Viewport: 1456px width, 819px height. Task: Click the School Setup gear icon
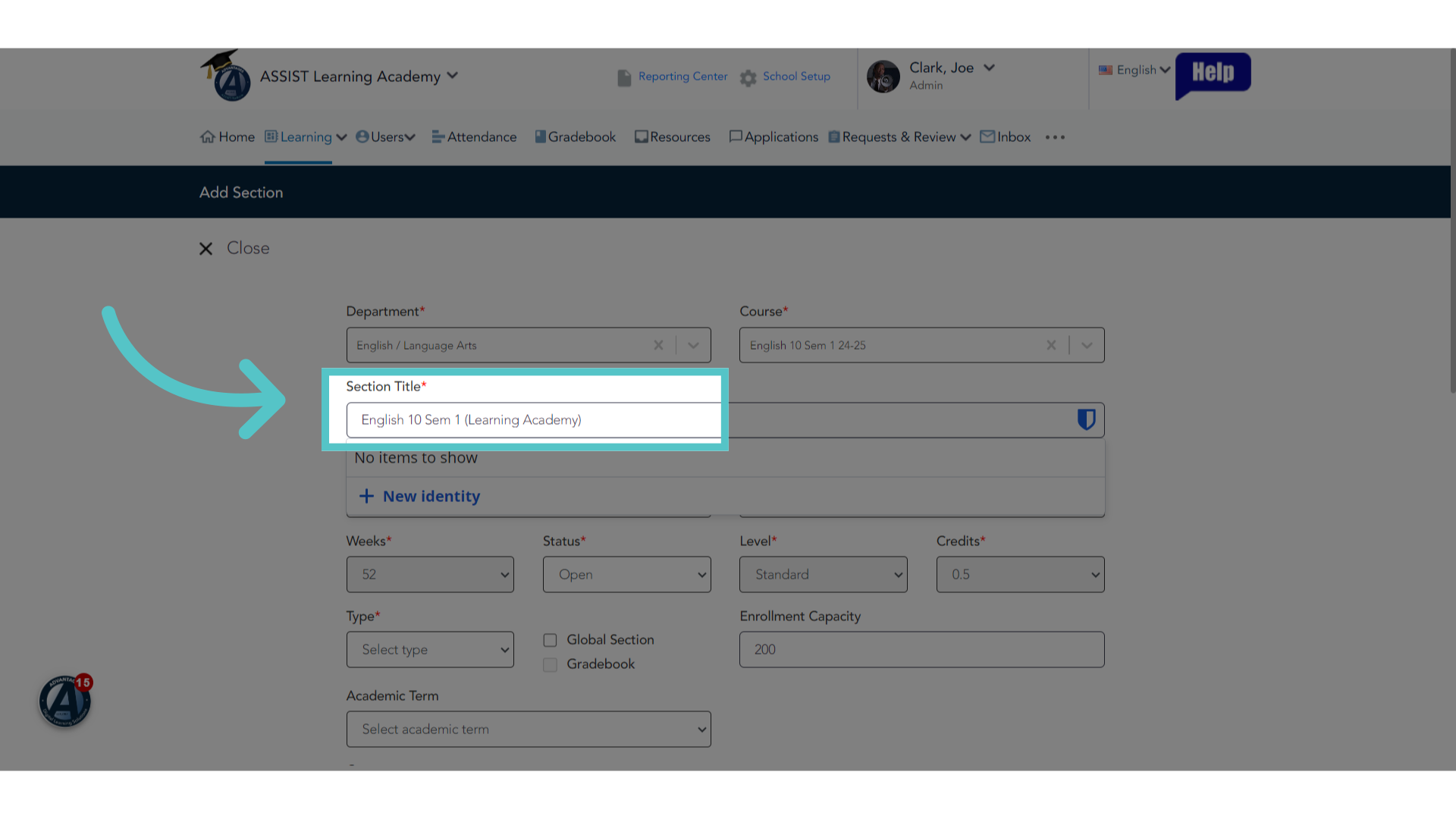pyautogui.click(x=748, y=77)
